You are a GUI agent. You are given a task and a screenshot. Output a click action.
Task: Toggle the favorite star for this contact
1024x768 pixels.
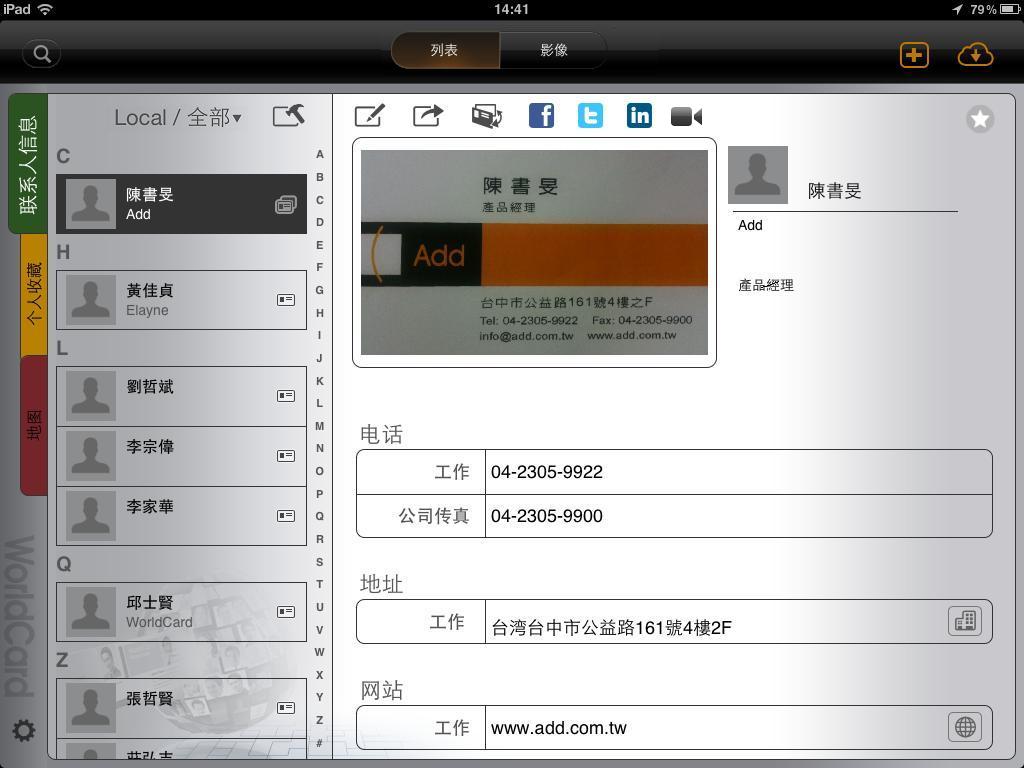pyautogui.click(x=980, y=119)
